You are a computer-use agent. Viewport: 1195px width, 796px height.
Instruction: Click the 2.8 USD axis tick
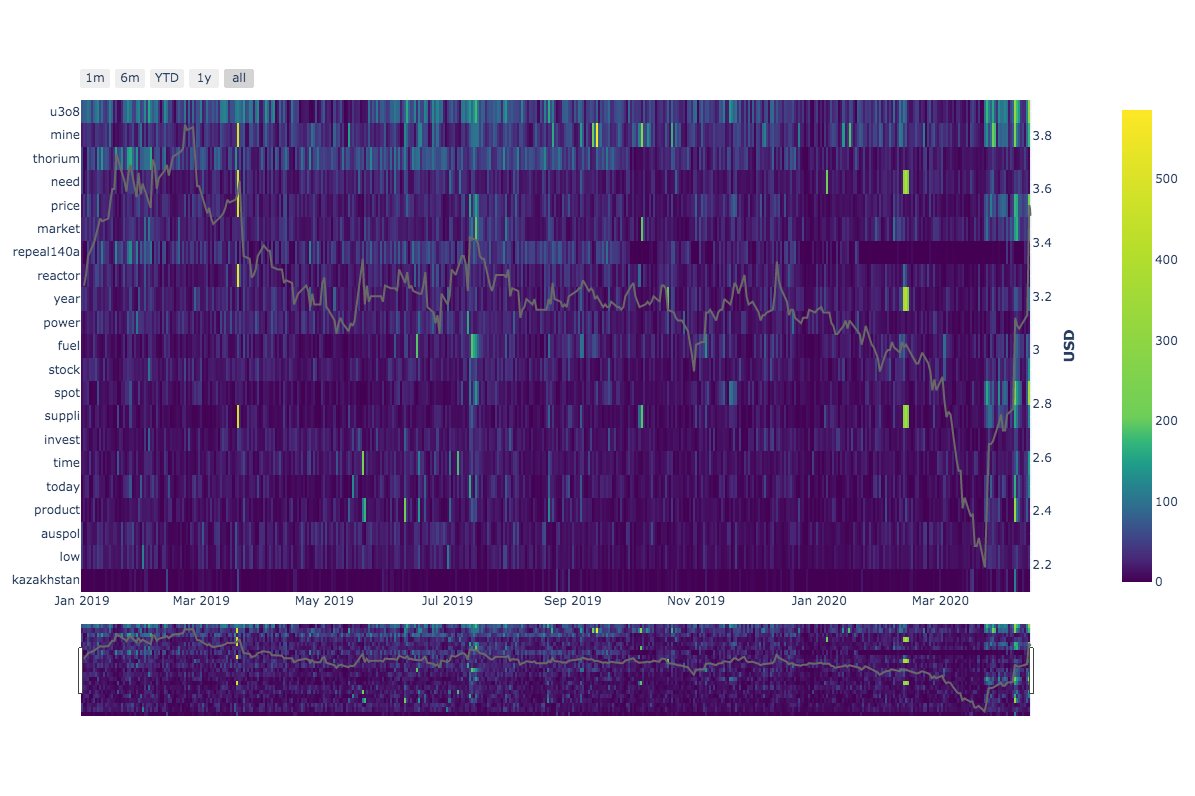point(1042,404)
